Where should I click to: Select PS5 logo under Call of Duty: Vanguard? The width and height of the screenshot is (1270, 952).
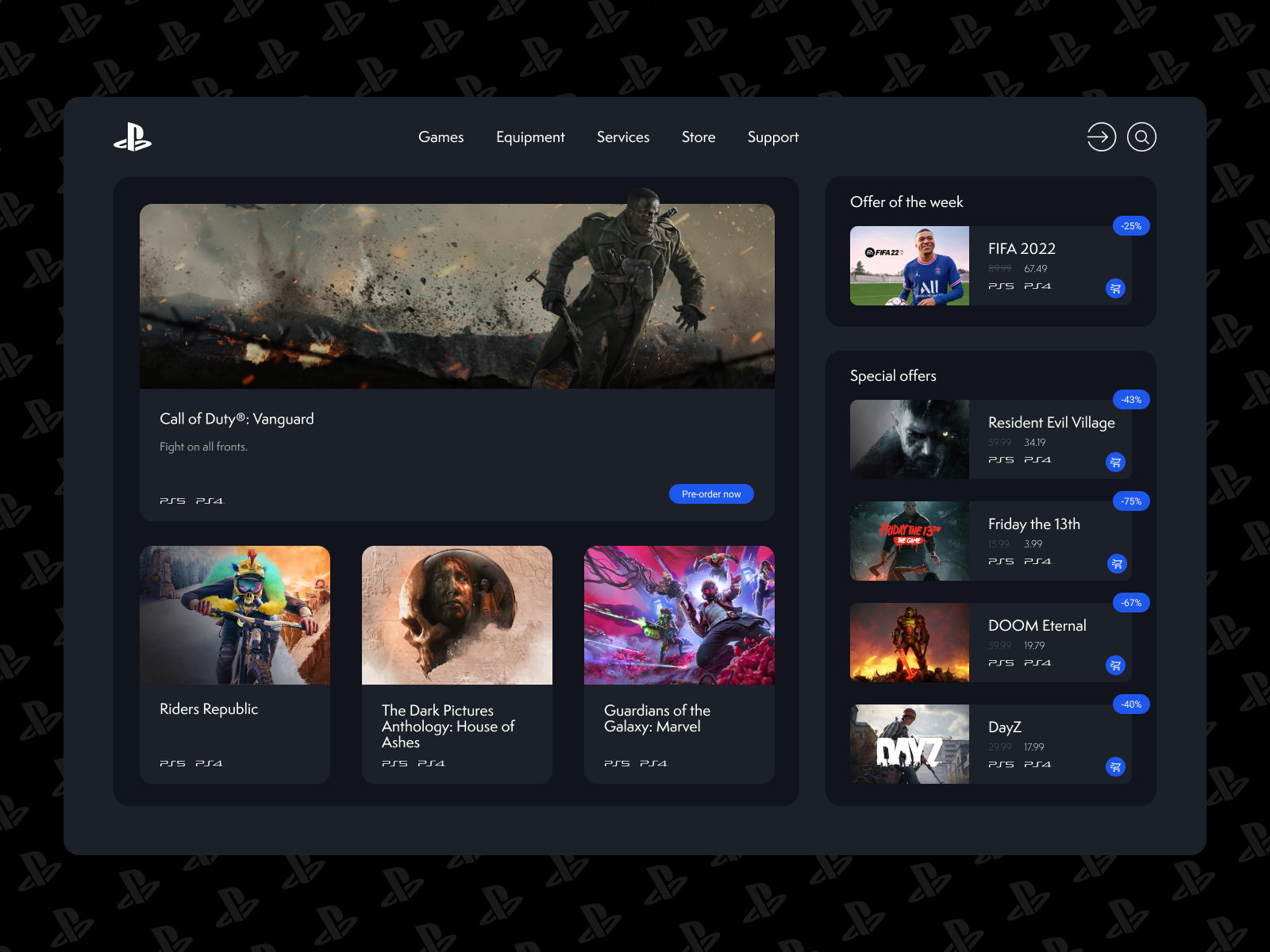click(x=172, y=501)
